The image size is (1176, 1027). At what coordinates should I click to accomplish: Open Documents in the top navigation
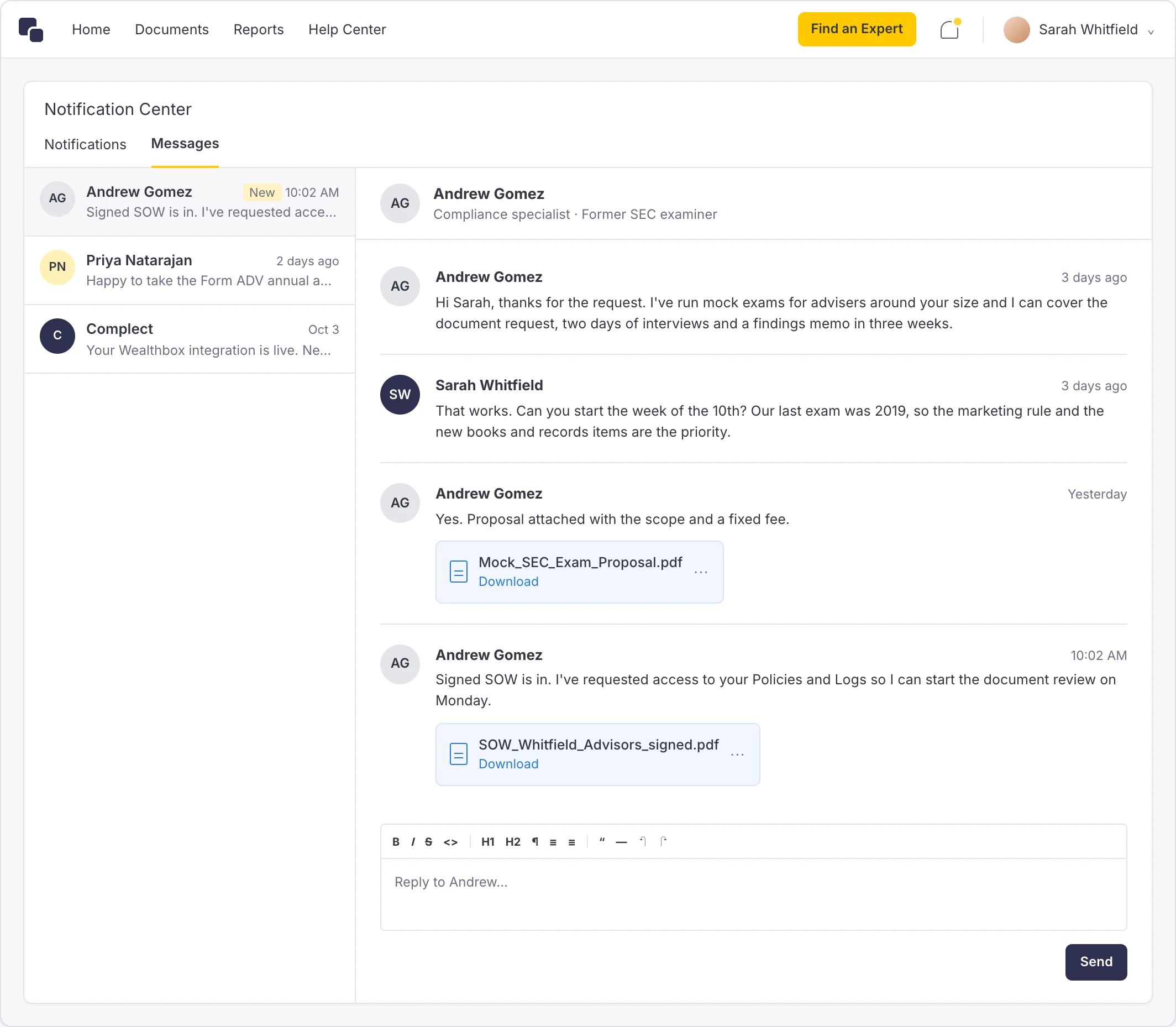[172, 29]
